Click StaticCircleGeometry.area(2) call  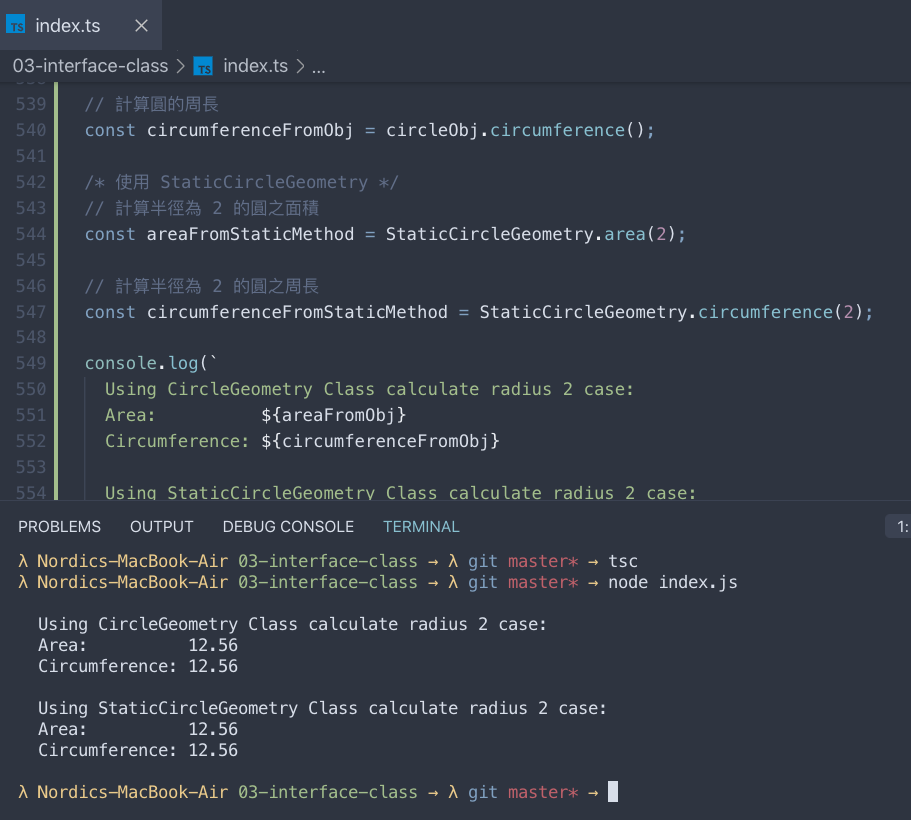[x=530, y=234]
